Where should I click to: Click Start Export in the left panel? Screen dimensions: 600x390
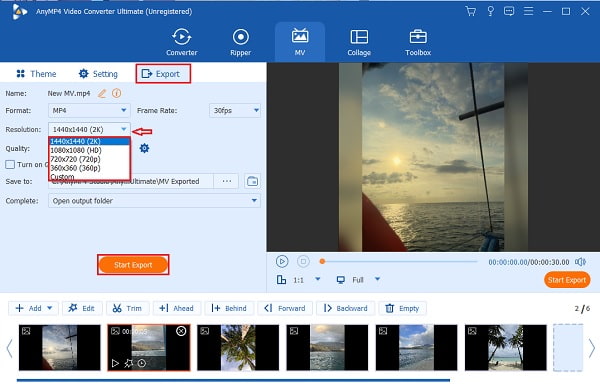(x=133, y=264)
